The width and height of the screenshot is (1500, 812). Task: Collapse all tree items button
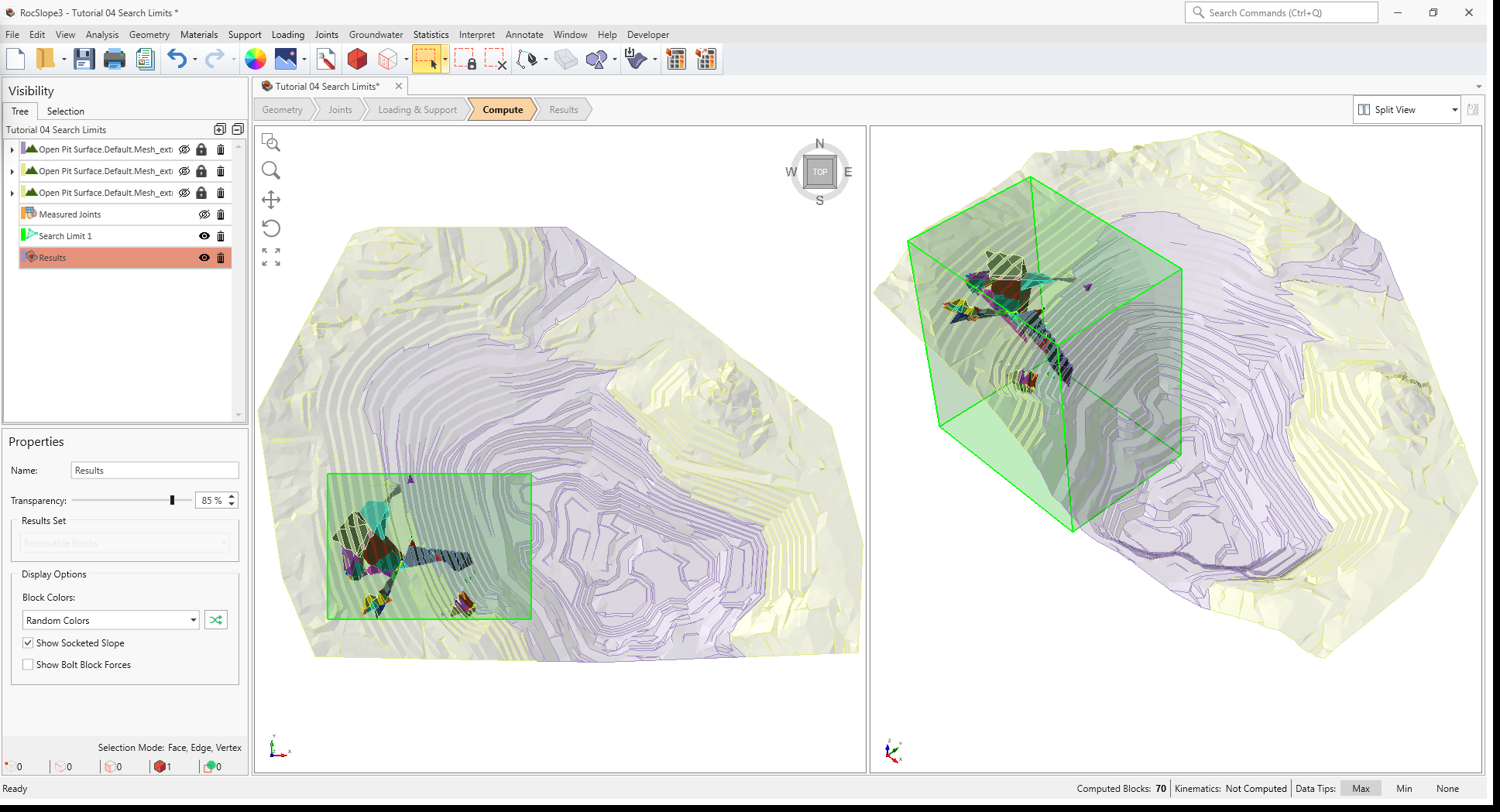(x=238, y=129)
